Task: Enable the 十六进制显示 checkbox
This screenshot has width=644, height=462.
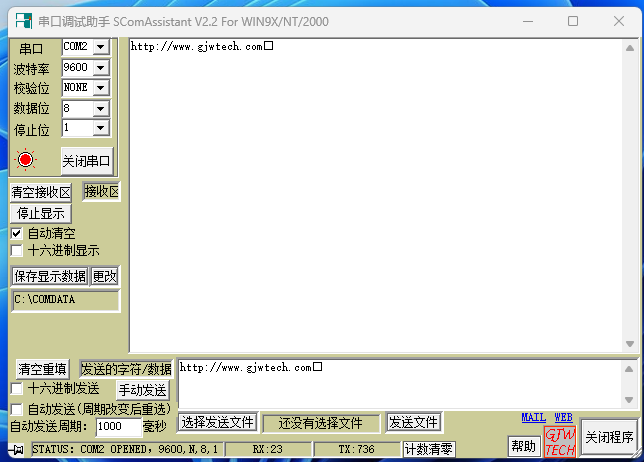Action: pos(16,251)
